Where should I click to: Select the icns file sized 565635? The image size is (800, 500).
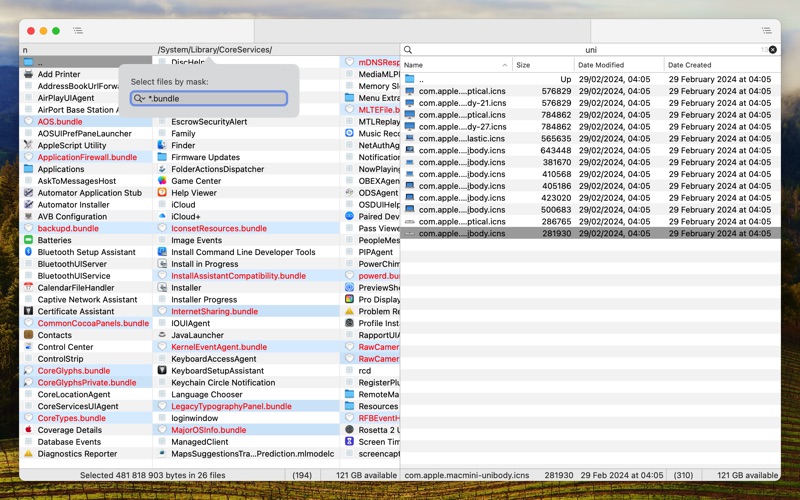pos(590,138)
